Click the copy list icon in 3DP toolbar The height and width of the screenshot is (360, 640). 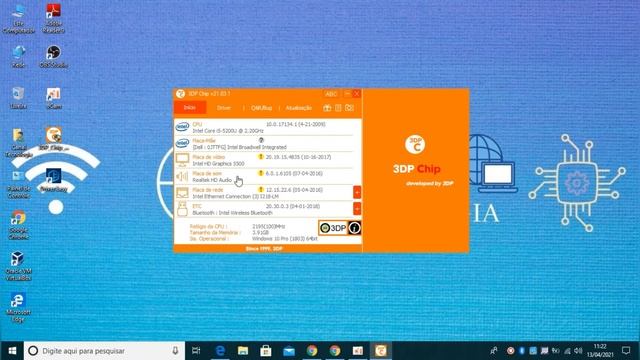[x=338, y=108]
